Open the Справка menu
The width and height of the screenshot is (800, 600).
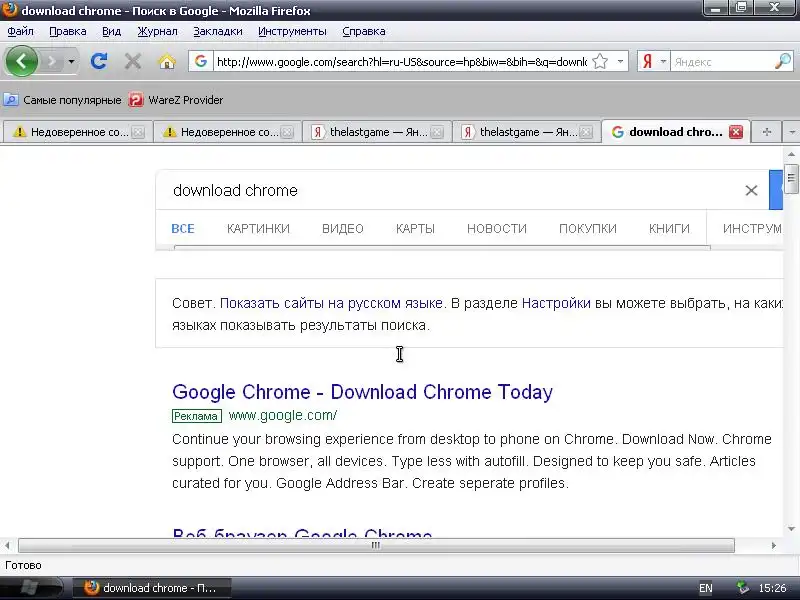point(364,31)
